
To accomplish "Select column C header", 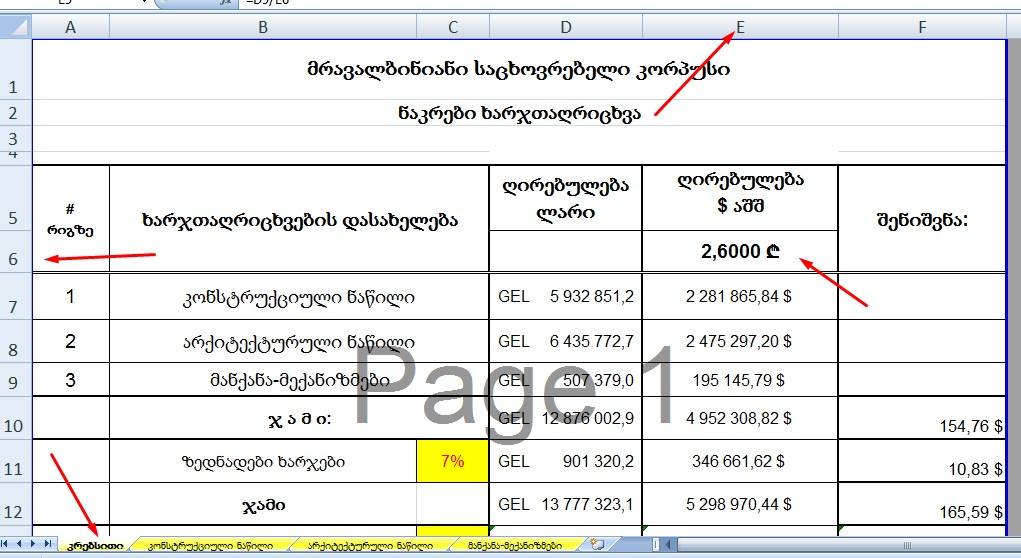I will [453, 27].
